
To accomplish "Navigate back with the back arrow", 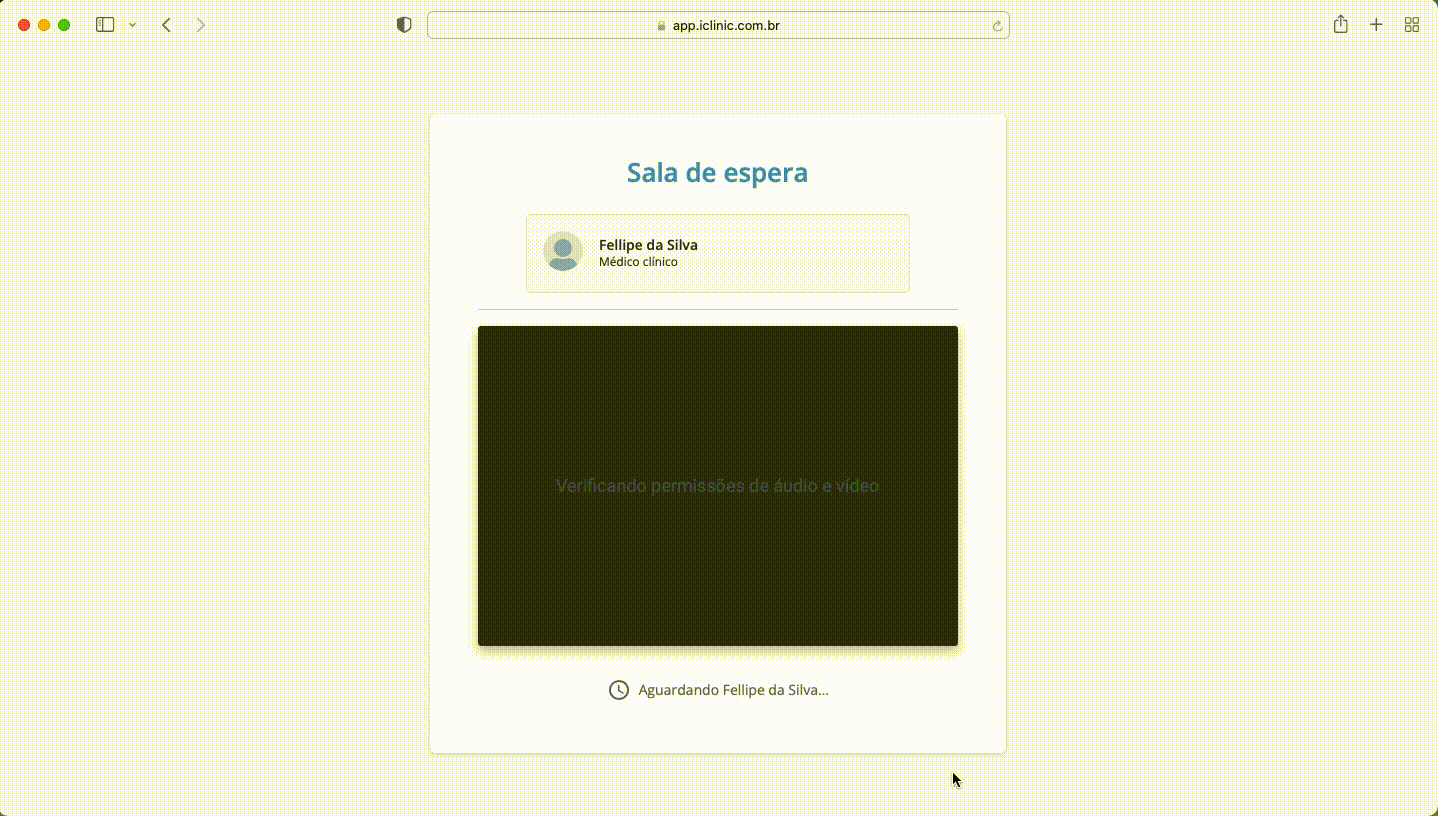I will pos(166,24).
